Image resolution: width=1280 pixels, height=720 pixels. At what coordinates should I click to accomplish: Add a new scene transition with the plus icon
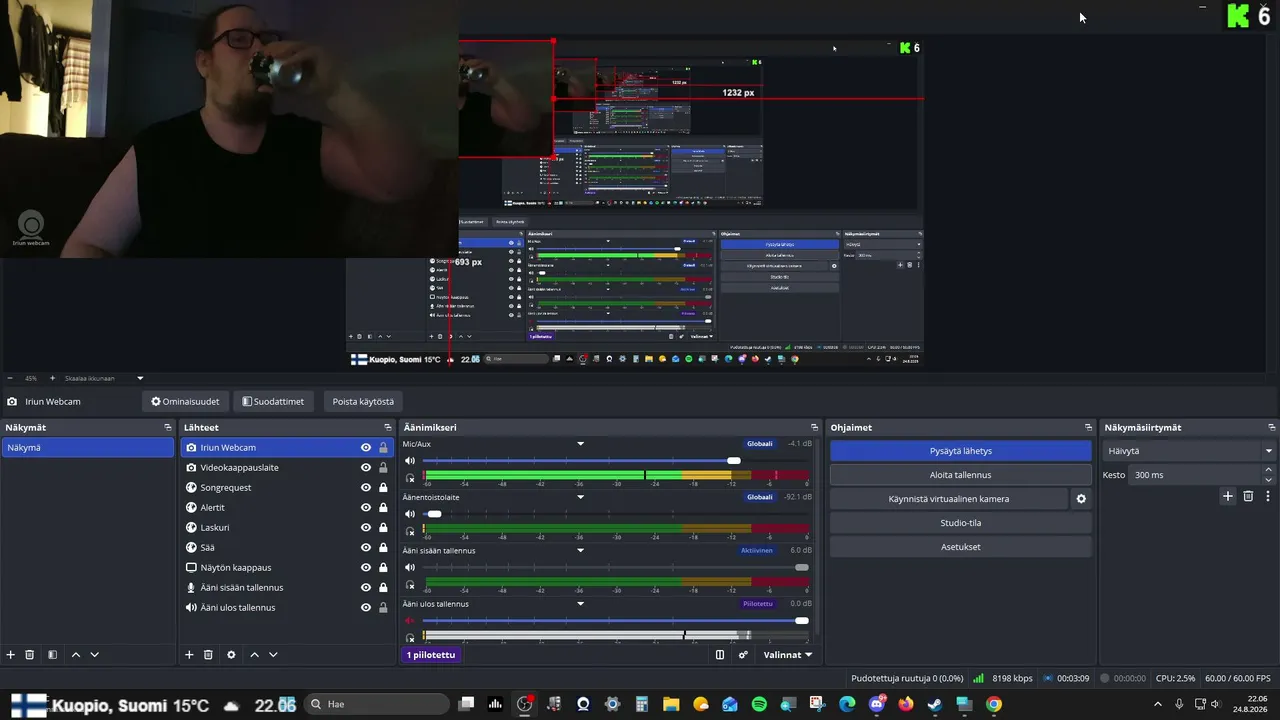(1228, 496)
